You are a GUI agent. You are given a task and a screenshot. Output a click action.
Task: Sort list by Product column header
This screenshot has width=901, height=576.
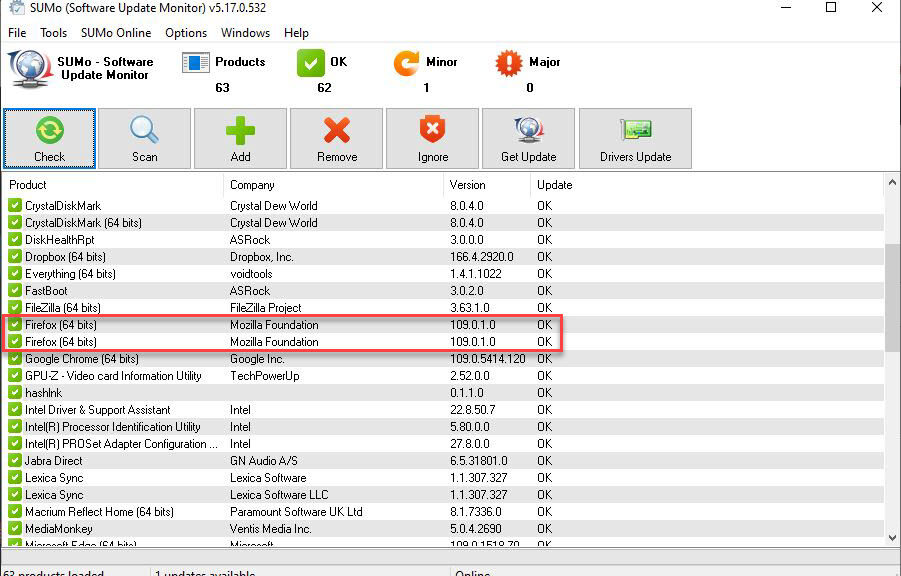(x=113, y=185)
